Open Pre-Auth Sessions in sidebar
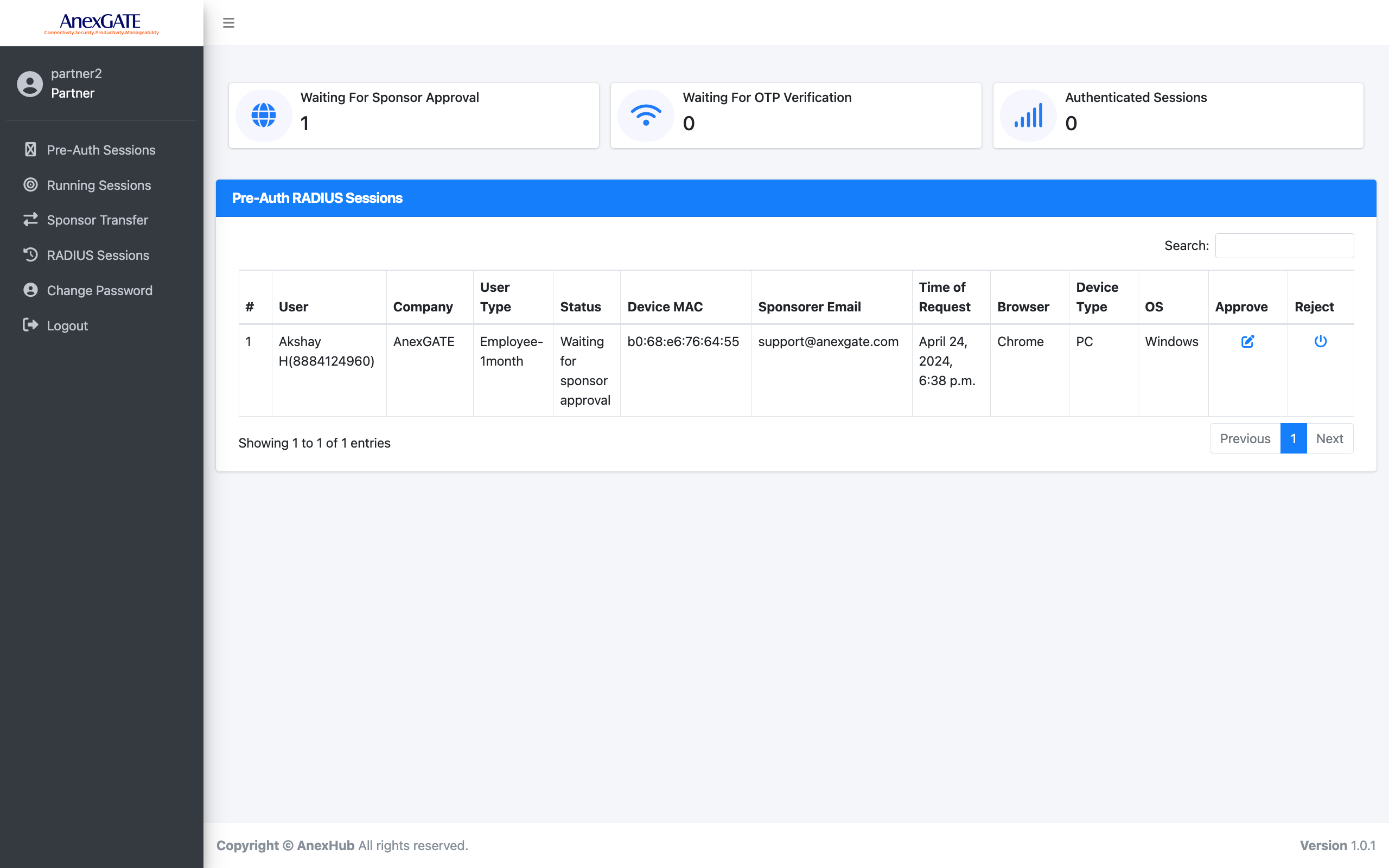The height and width of the screenshot is (868, 1389). coord(100,150)
